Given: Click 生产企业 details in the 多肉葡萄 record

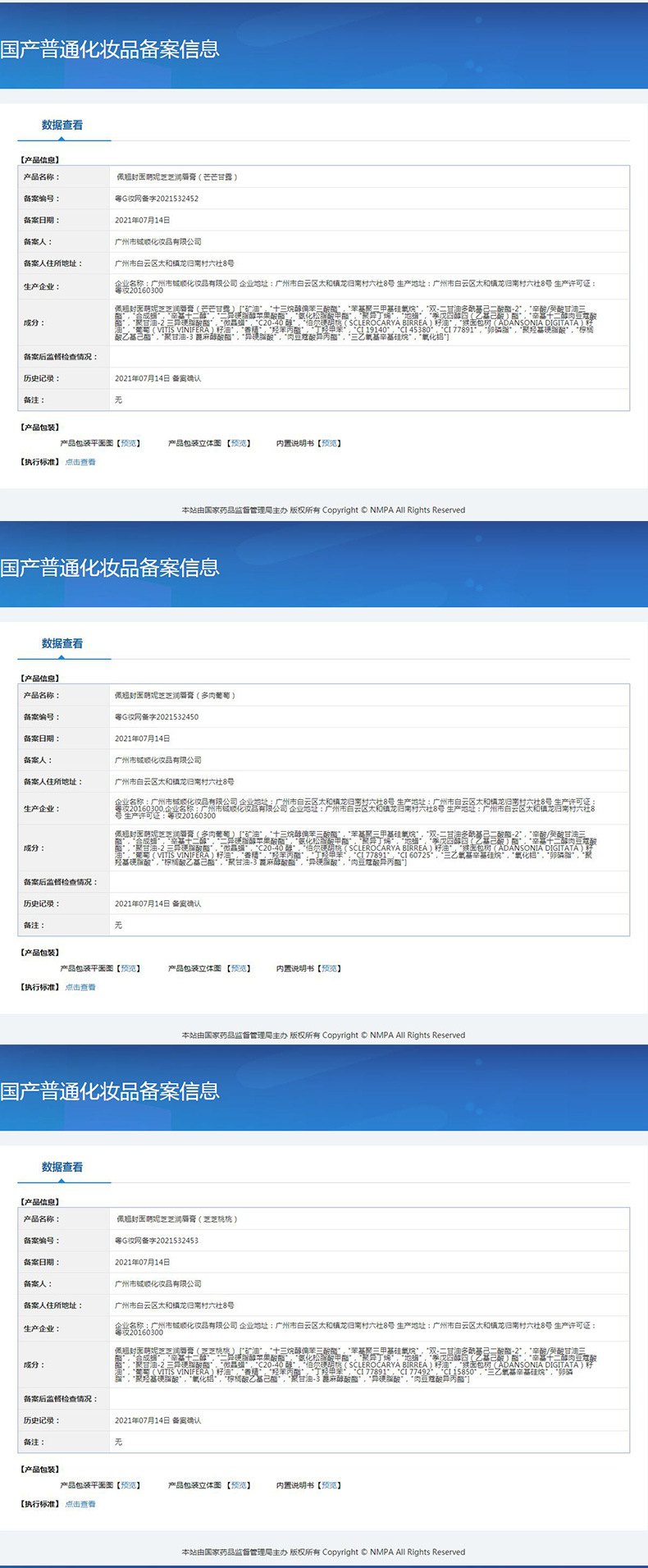Looking at the screenshot, I should click(x=355, y=809).
